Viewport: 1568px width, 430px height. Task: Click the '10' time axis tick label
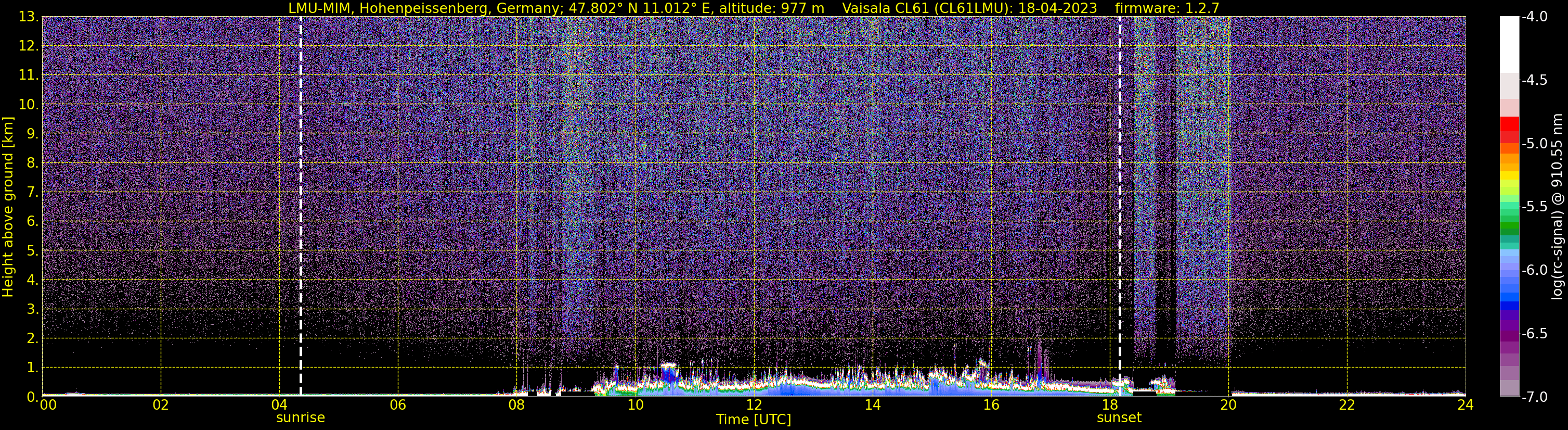pos(635,405)
